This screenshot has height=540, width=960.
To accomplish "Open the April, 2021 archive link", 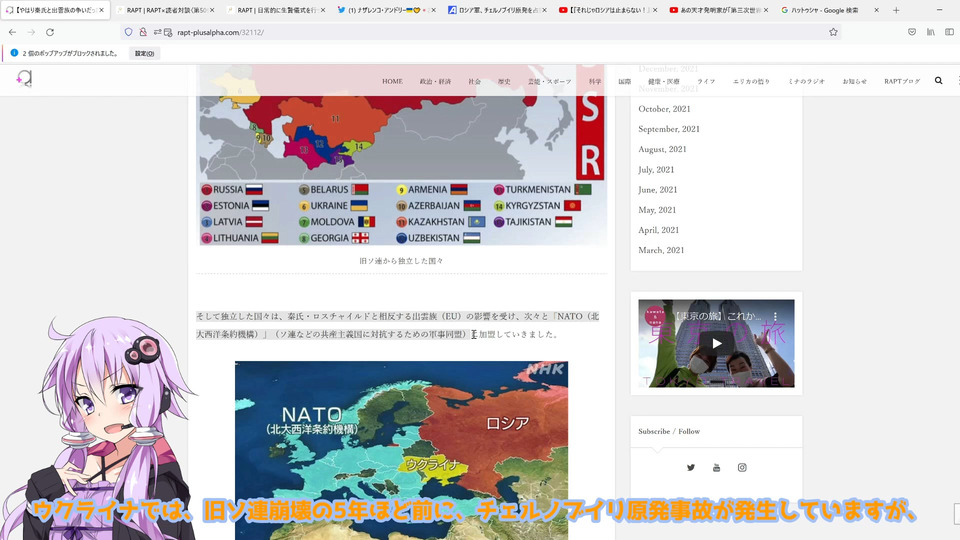I will pos(658,230).
